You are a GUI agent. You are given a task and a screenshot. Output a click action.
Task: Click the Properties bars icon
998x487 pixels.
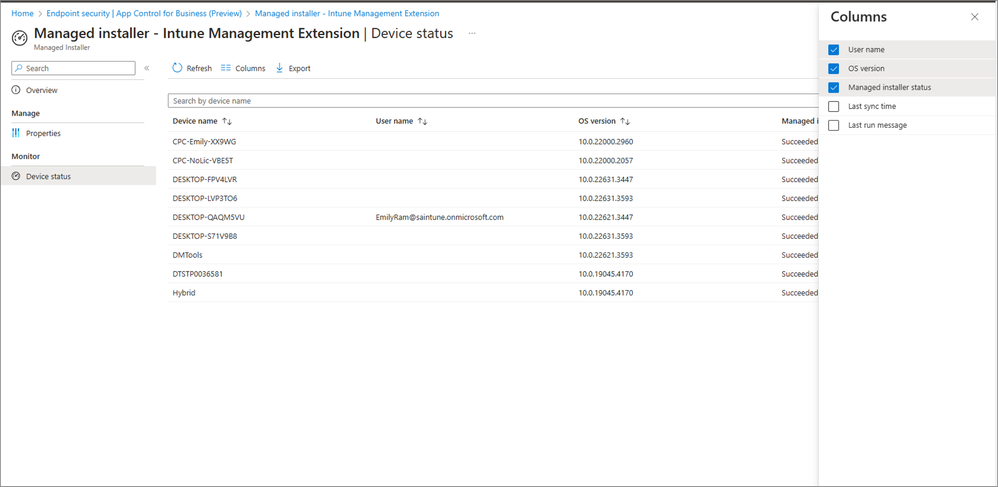tap(16, 133)
